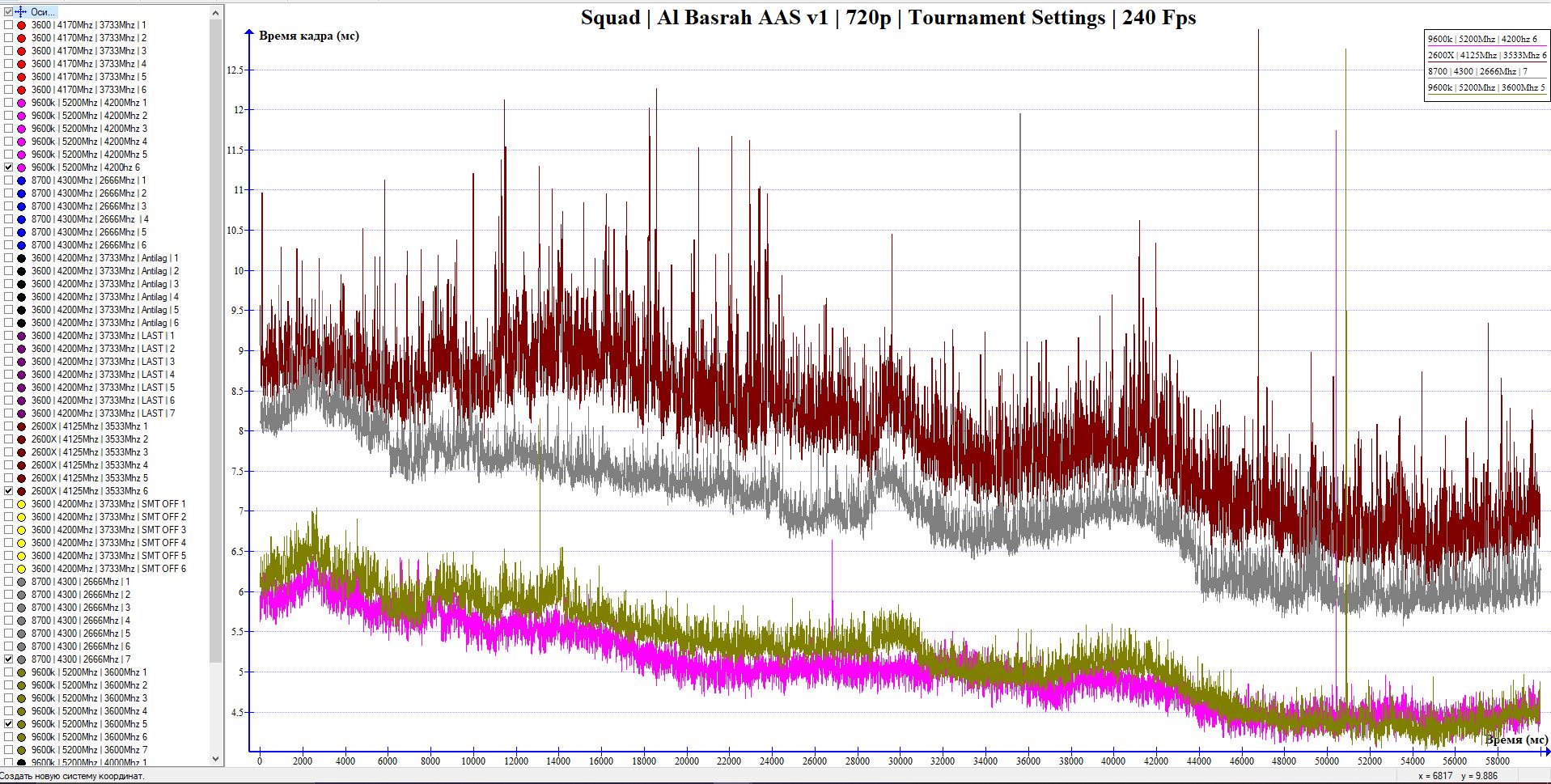1551x784 pixels.
Task: Click the gray dot for '8700 | 4300 | 2666Mhz | 5'
Action: [x=22, y=634]
